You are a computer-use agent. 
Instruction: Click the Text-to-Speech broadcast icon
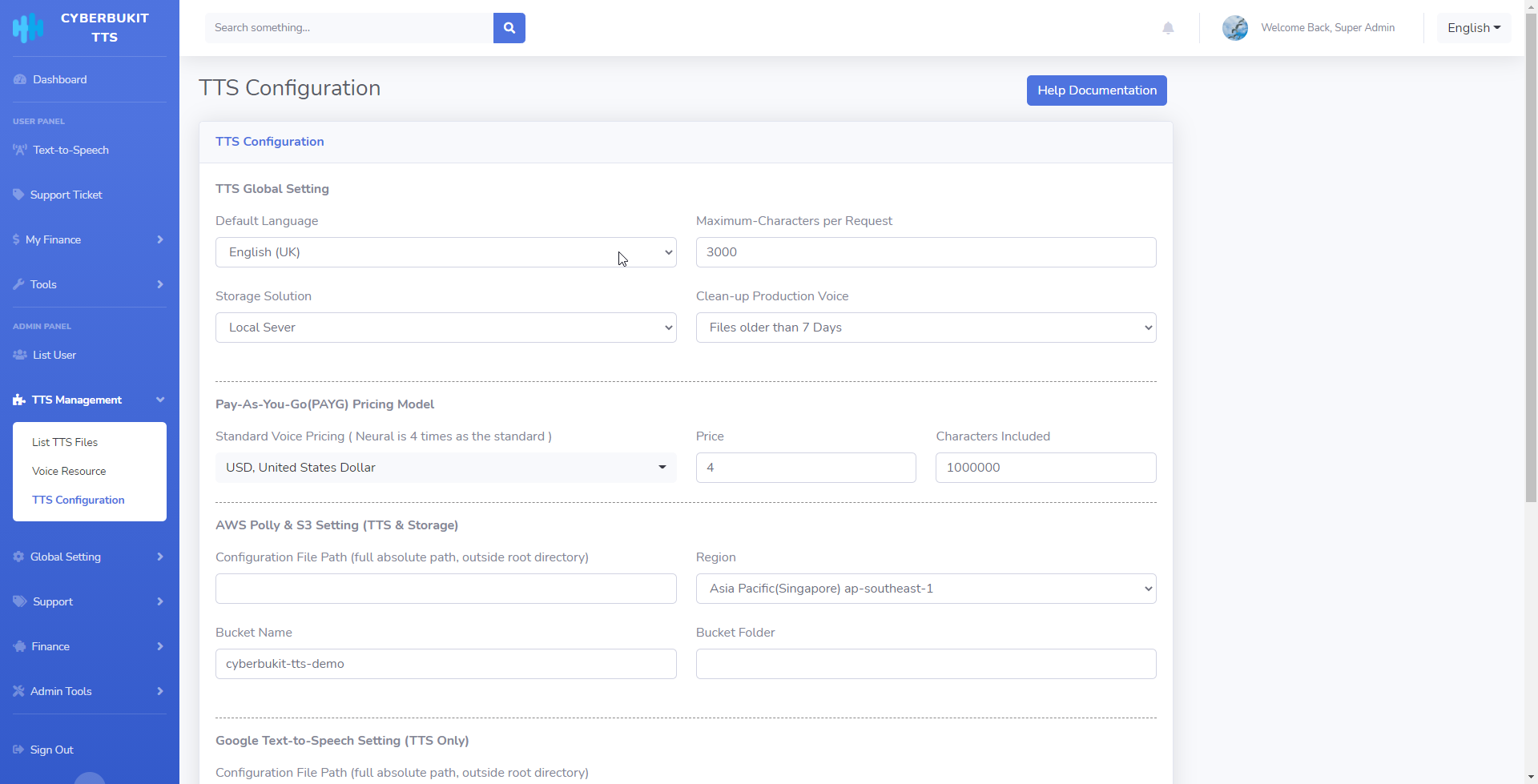(x=20, y=150)
